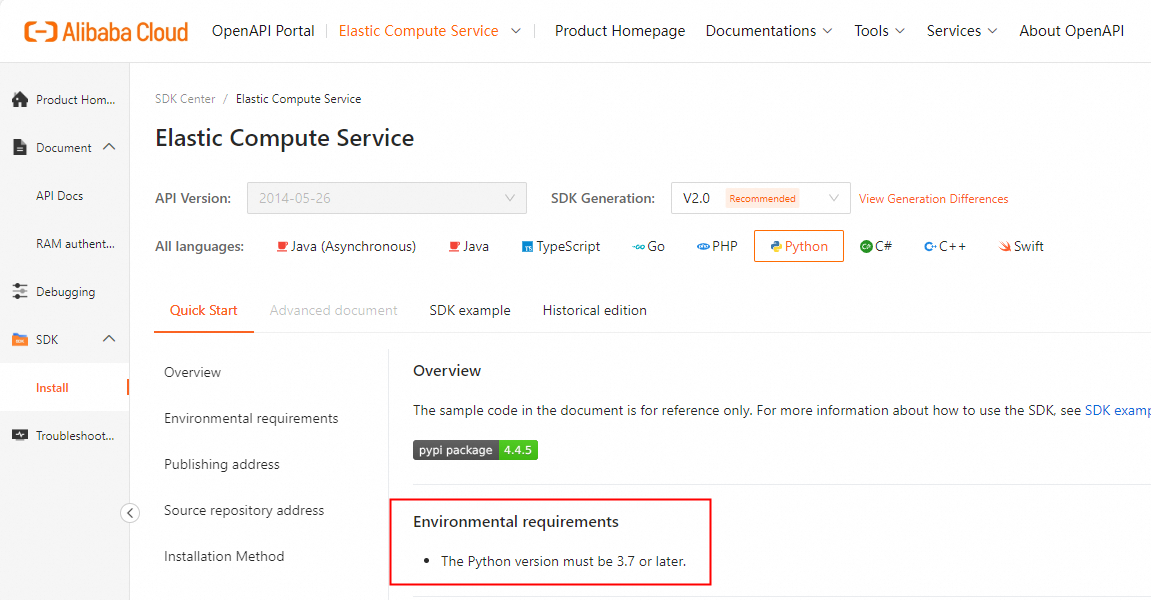The height and width of the screenshot is (600, 1151).
Task: Click the SDK folder icon in sidebar
Action: [19, 340]
